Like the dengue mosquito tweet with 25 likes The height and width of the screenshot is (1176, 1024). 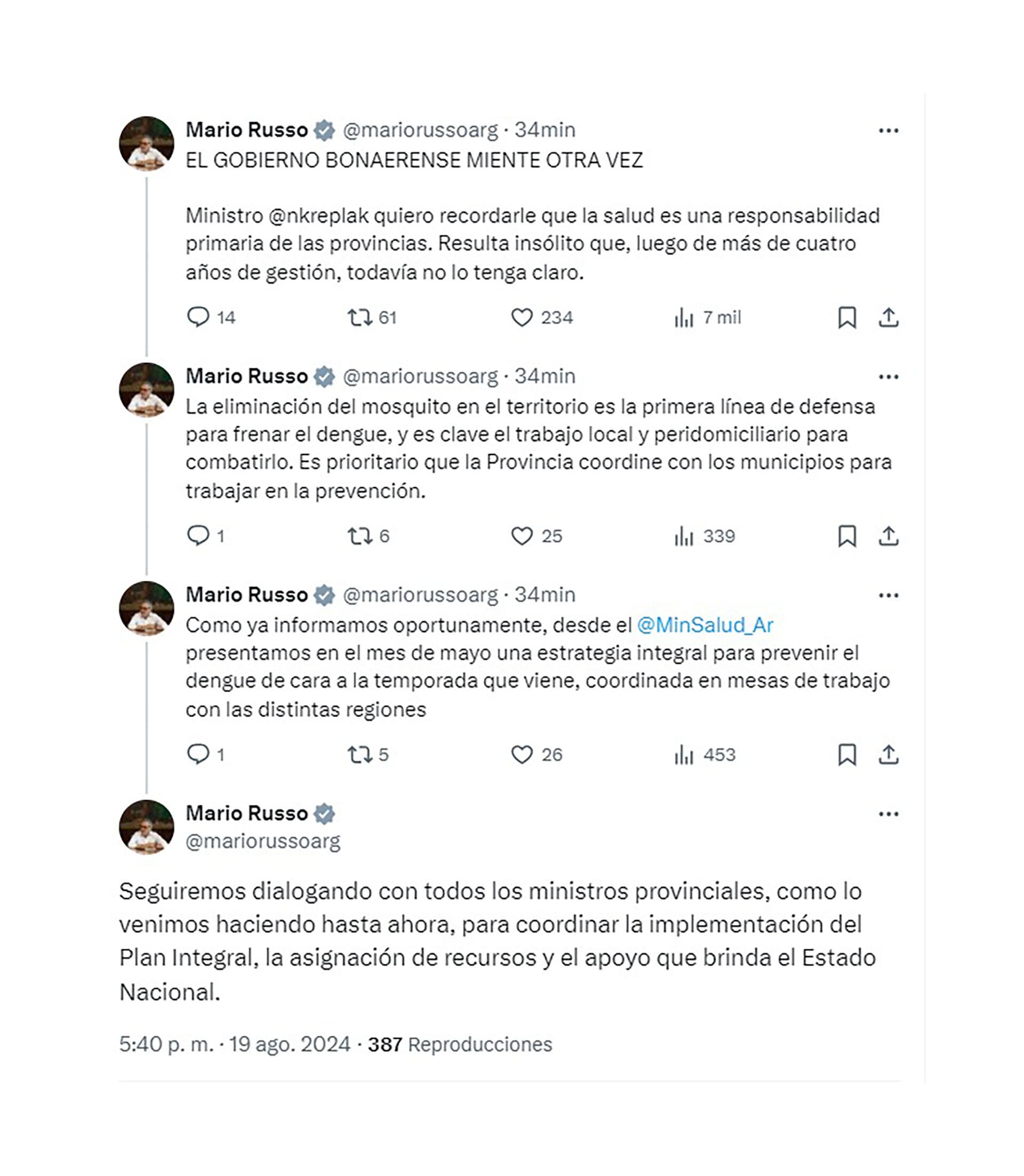pos(522,536)
